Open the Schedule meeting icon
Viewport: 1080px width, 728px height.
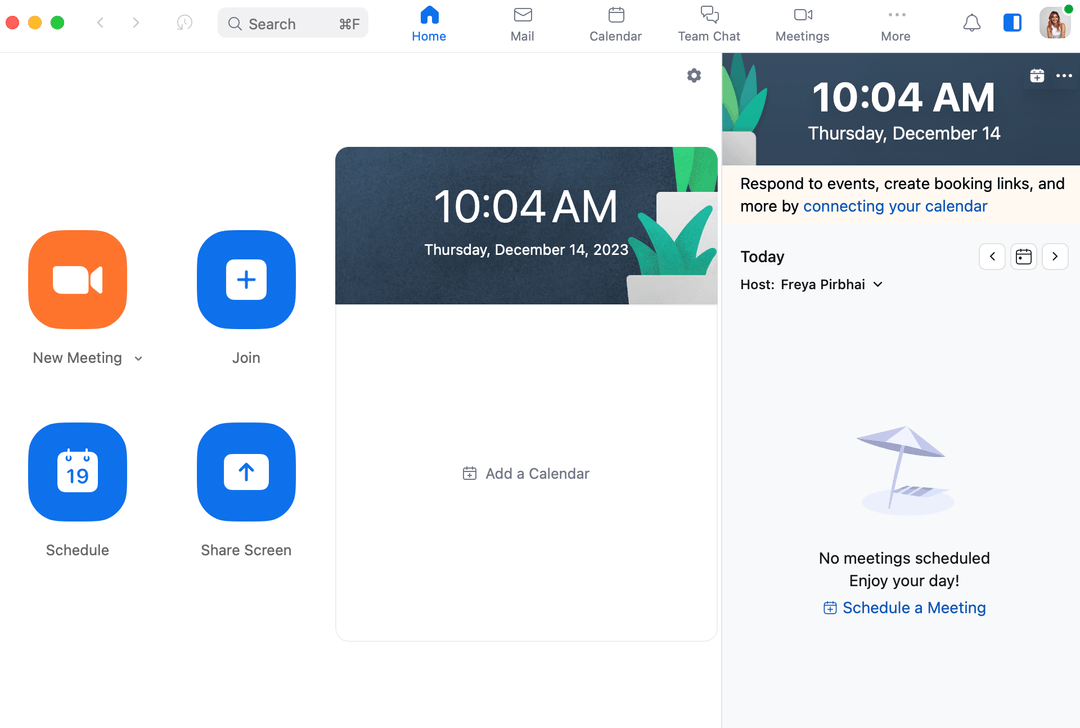coord(77,472)
